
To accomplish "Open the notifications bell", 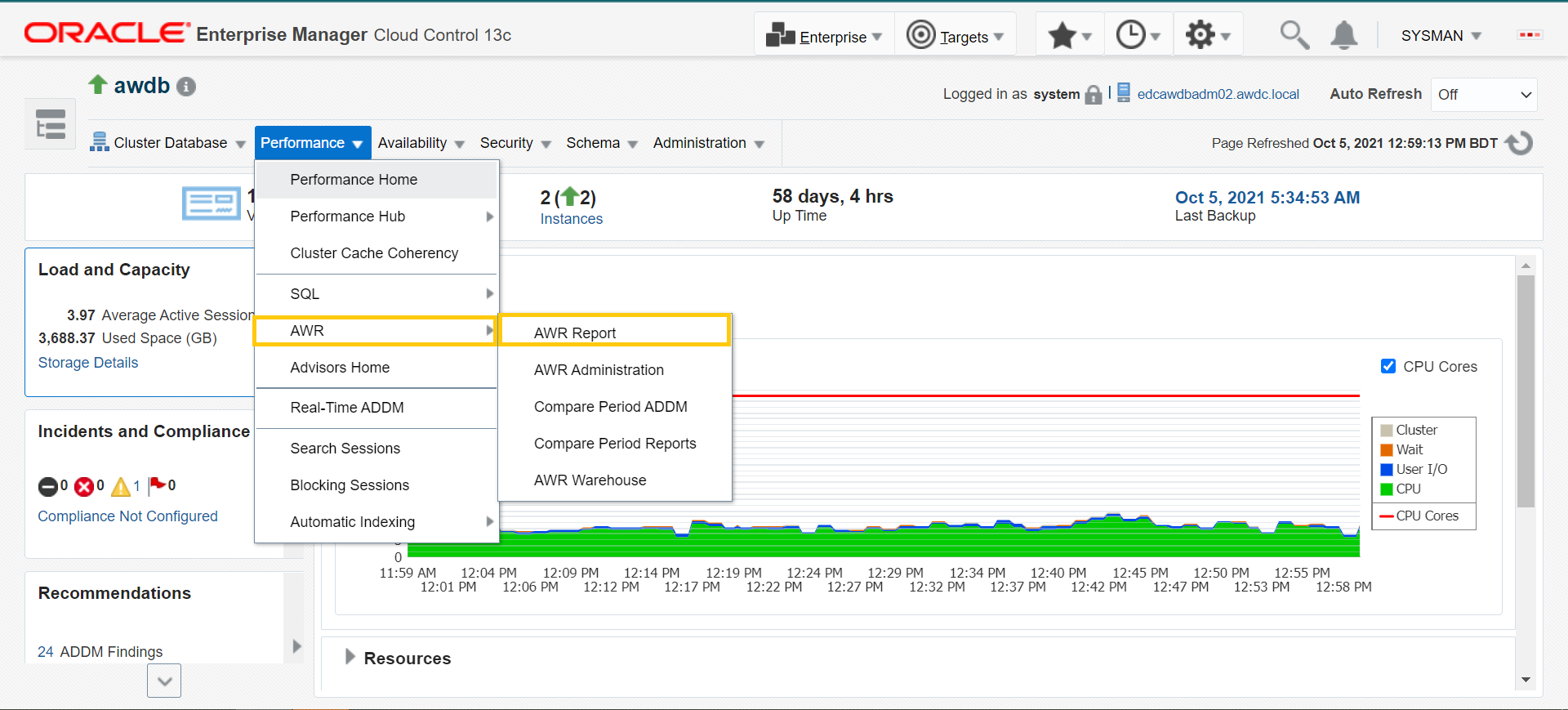I will 1343,35.
